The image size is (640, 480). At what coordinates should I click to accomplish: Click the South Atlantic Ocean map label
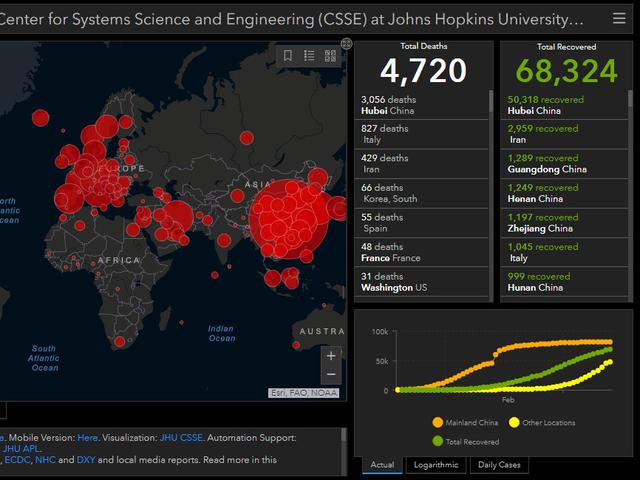click(x=44, y=358)
